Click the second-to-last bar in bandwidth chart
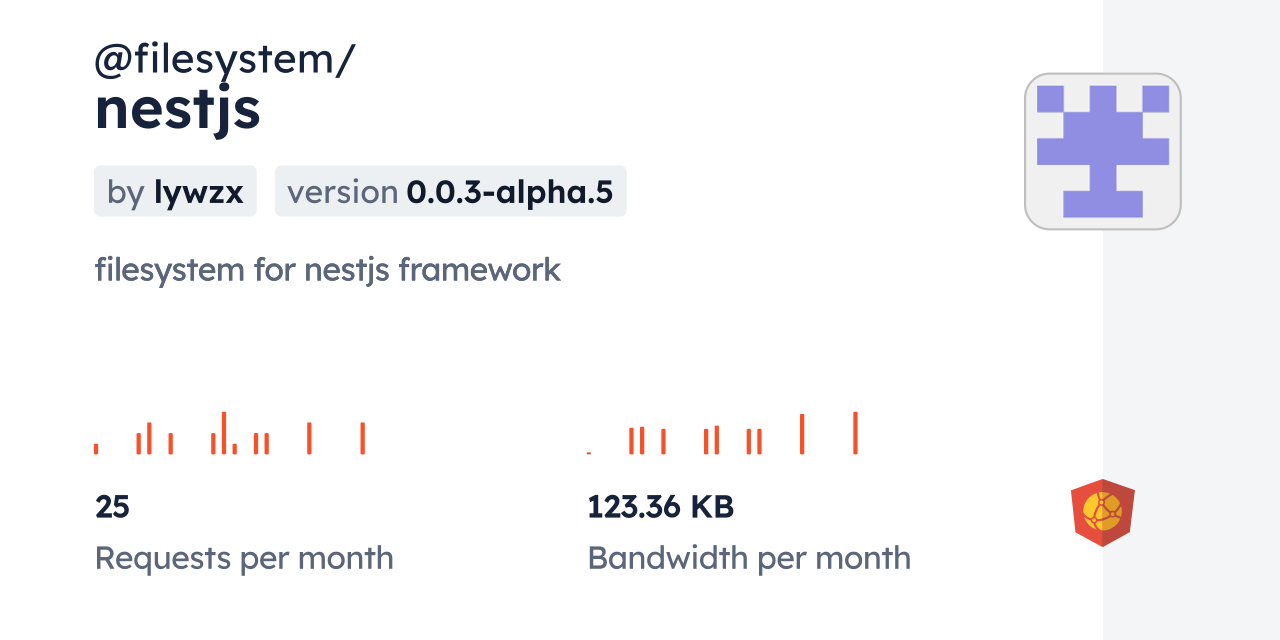The height and width of the screenshot is (640, 1280). click(x=802, y=434)
